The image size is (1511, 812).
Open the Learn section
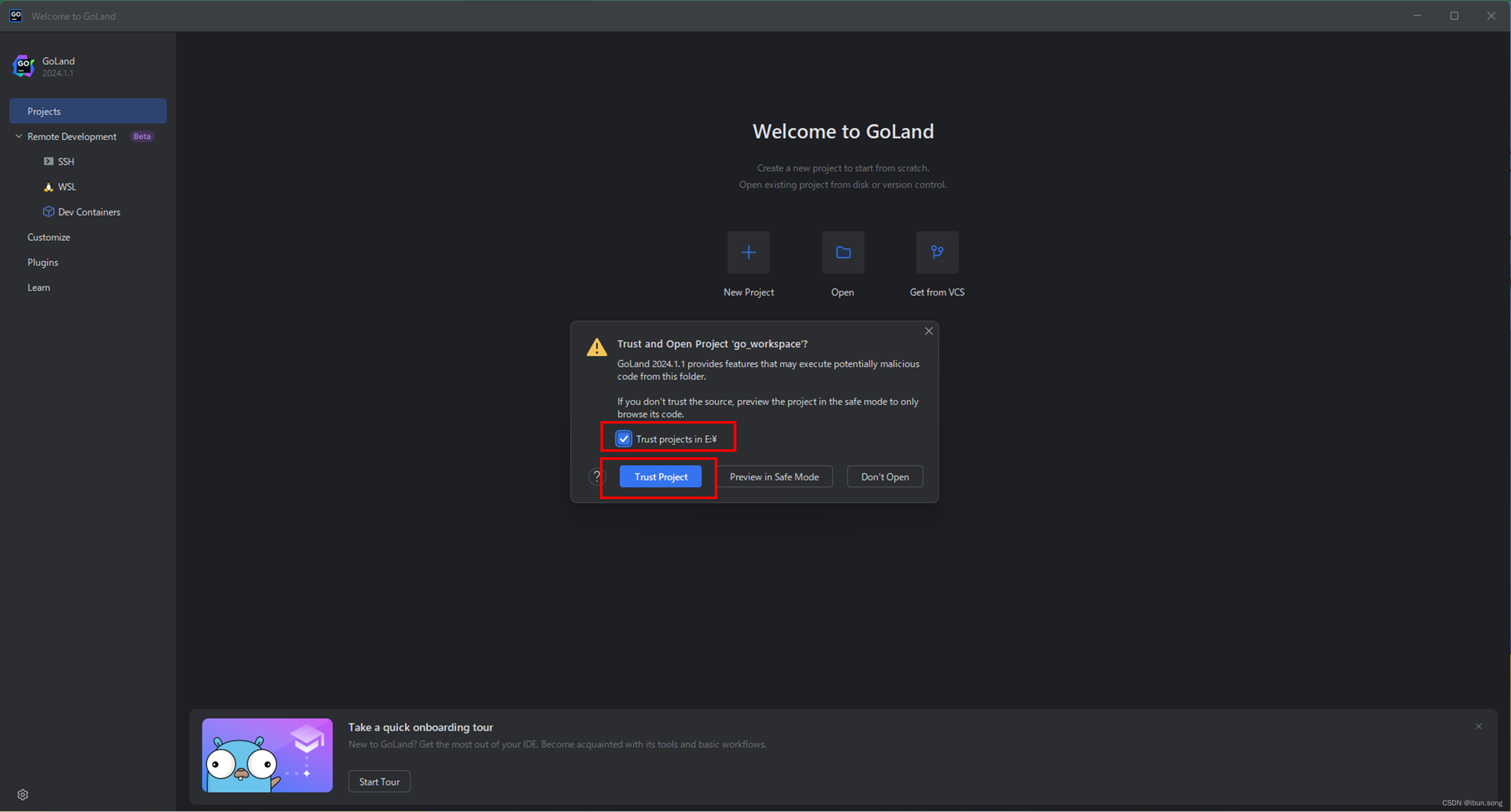(39, 287)
